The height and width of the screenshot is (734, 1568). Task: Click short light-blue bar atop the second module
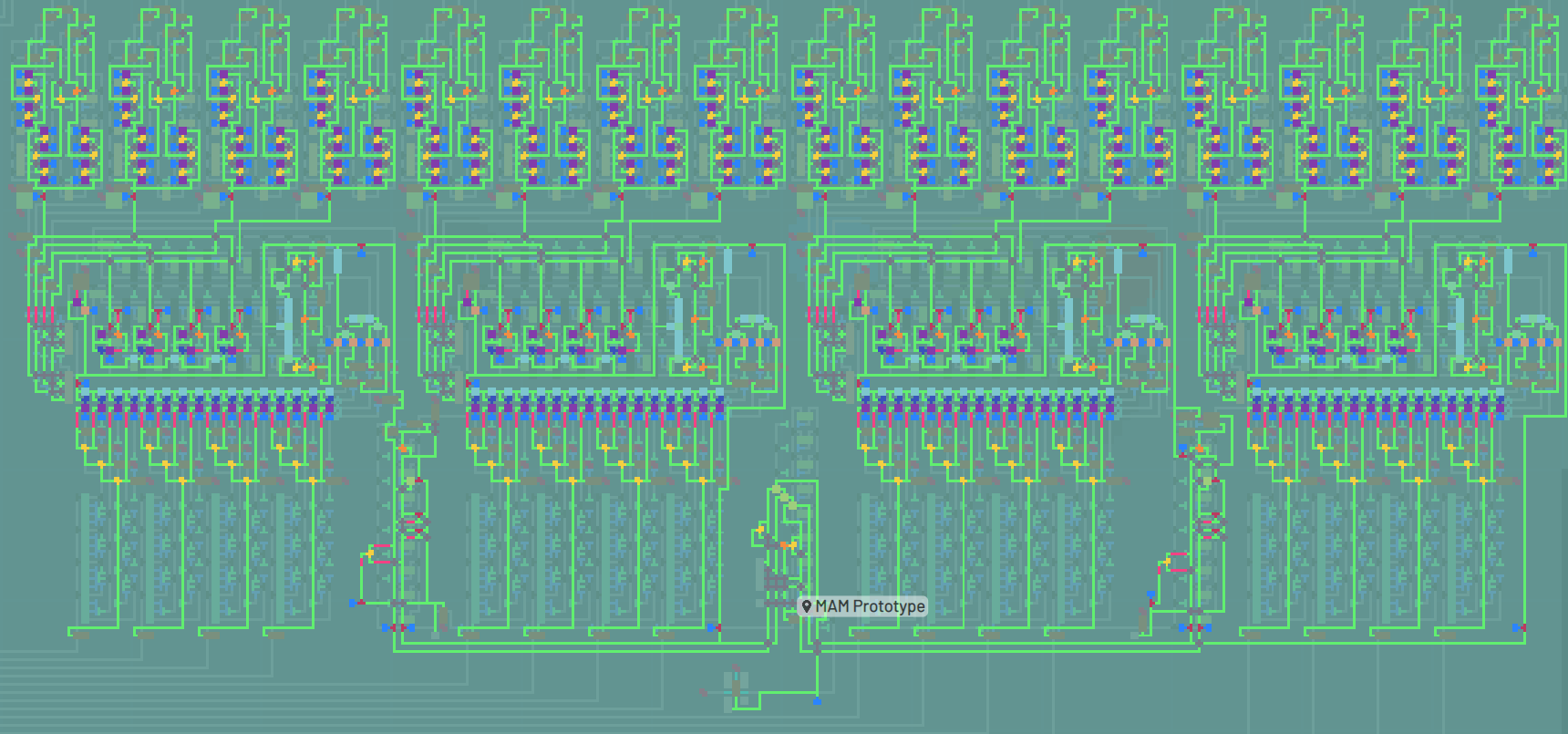727,261
